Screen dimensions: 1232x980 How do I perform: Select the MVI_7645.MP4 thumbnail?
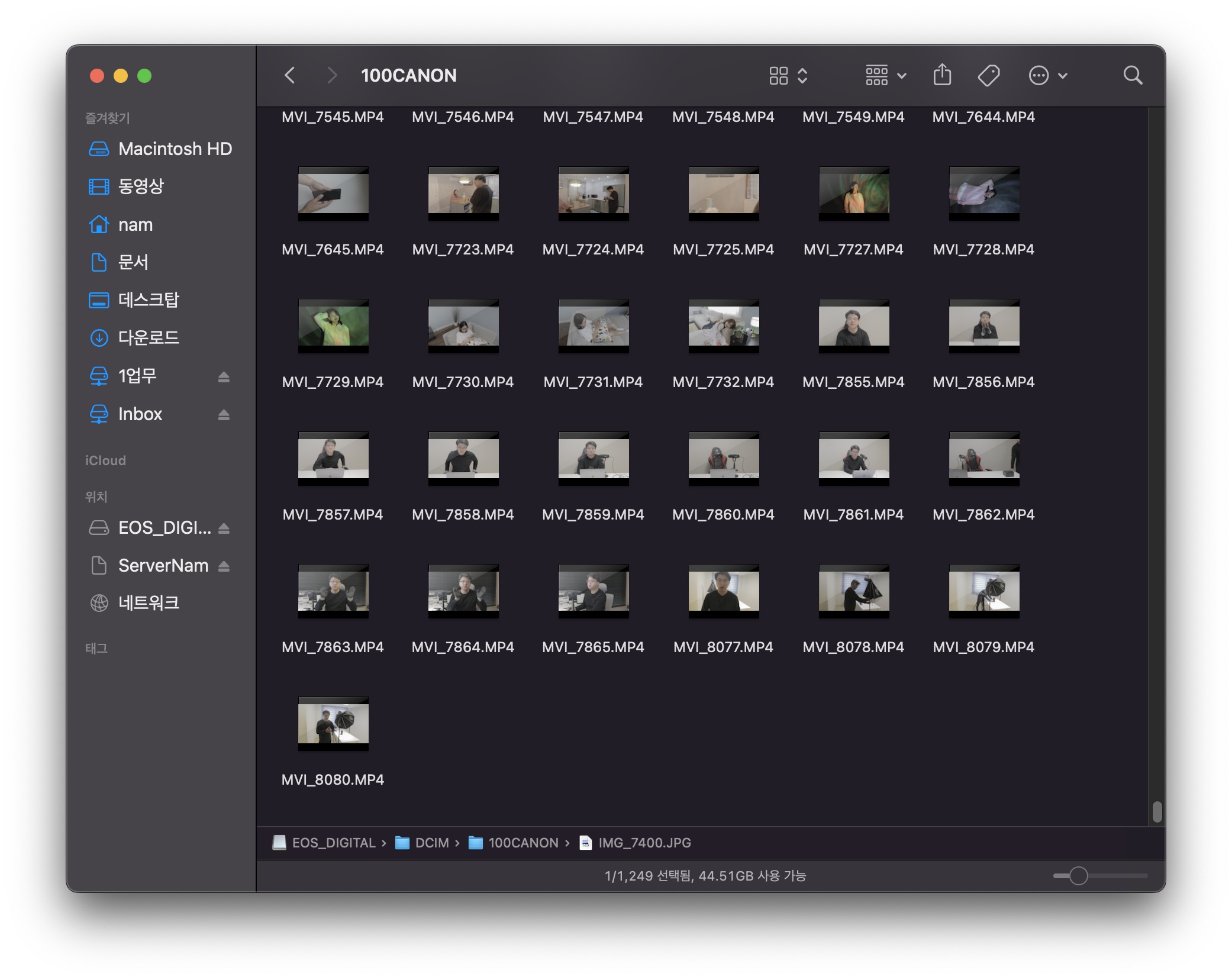333,193
